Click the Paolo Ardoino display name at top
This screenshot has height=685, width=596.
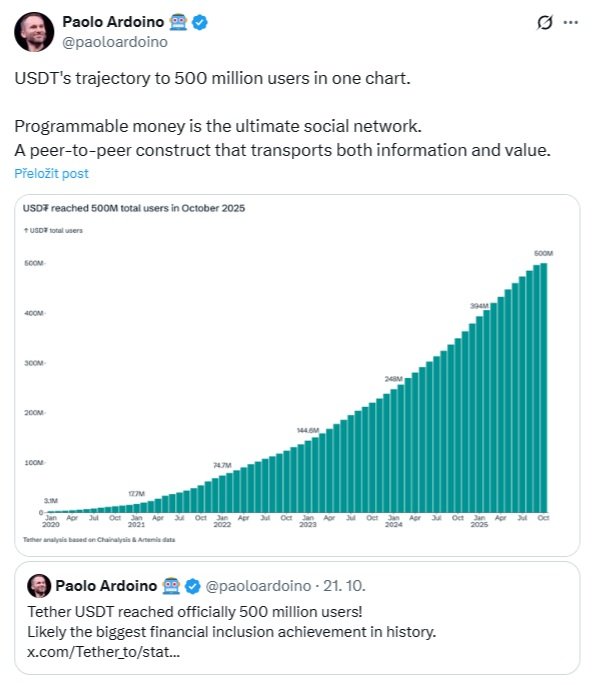113,22
